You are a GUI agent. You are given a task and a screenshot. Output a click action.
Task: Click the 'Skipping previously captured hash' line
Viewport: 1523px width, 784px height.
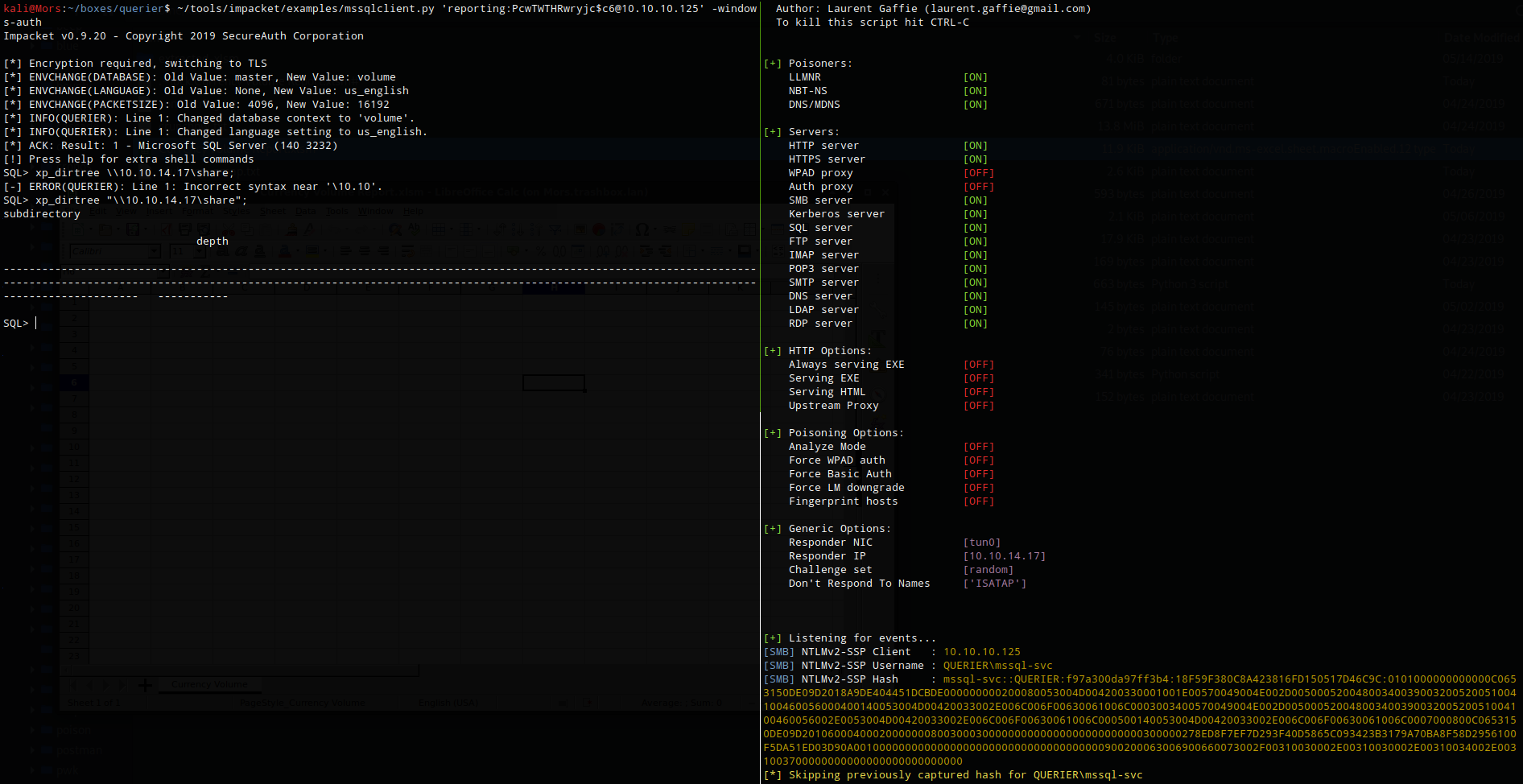point(953,775)
